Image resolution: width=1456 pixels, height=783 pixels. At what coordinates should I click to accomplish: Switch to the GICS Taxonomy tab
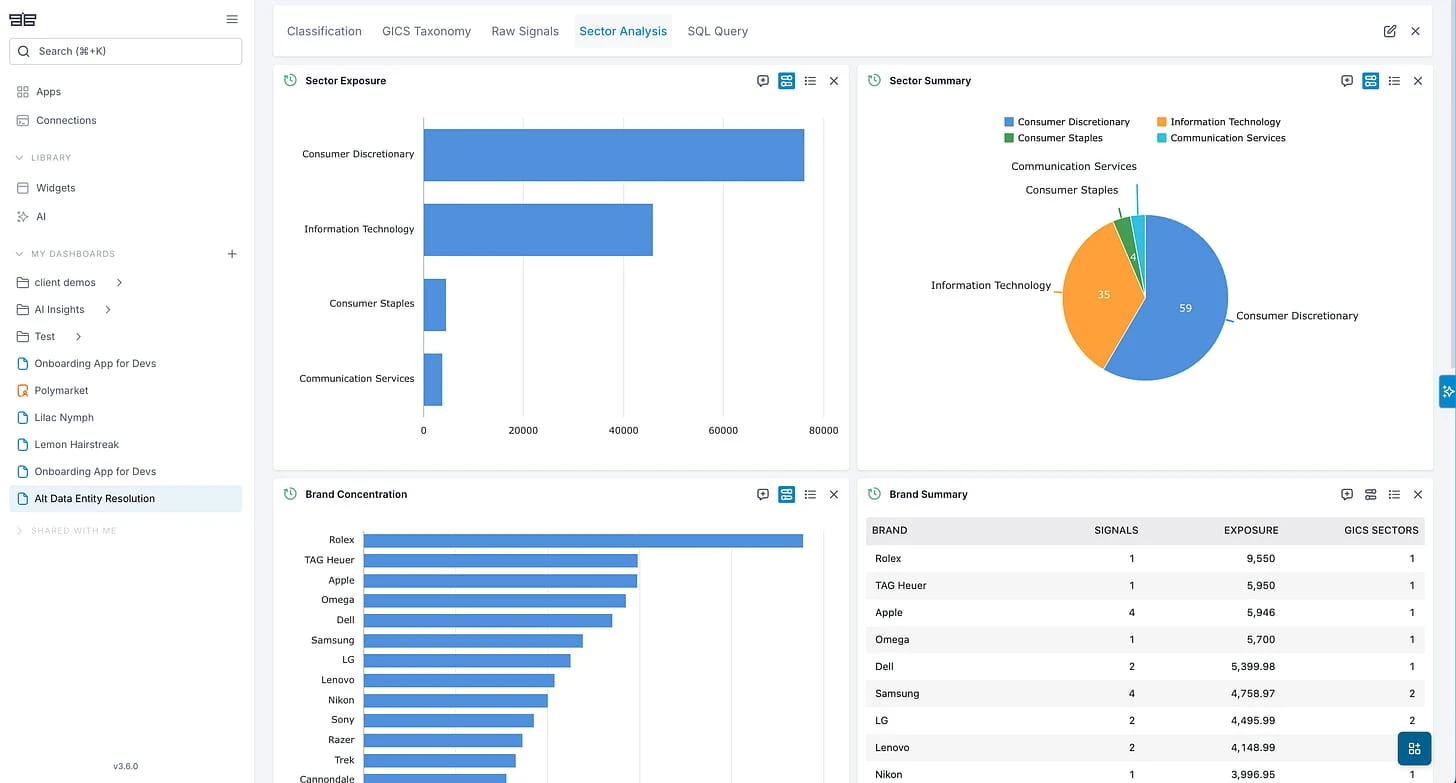click(426, 31)
